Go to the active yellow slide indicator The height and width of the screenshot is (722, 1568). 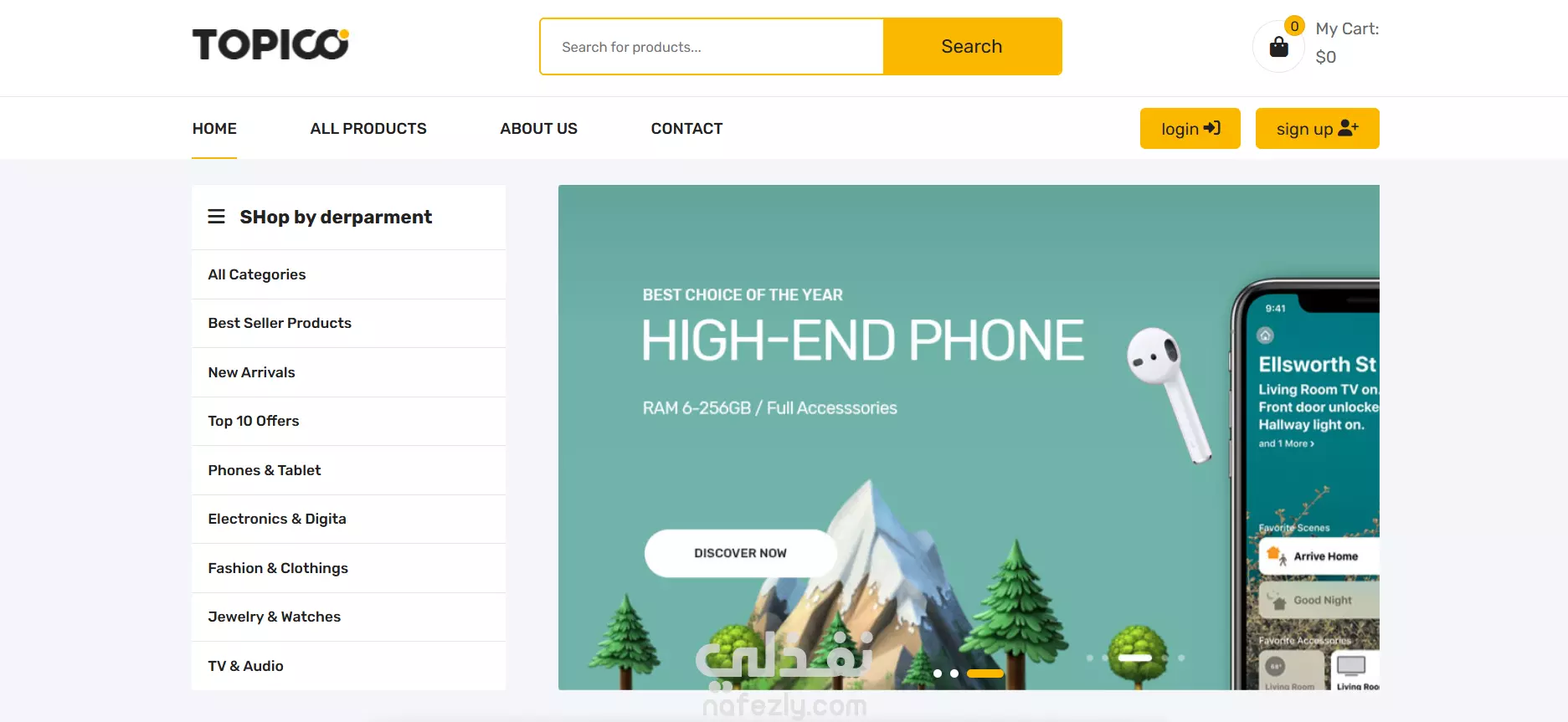point(984,673)
